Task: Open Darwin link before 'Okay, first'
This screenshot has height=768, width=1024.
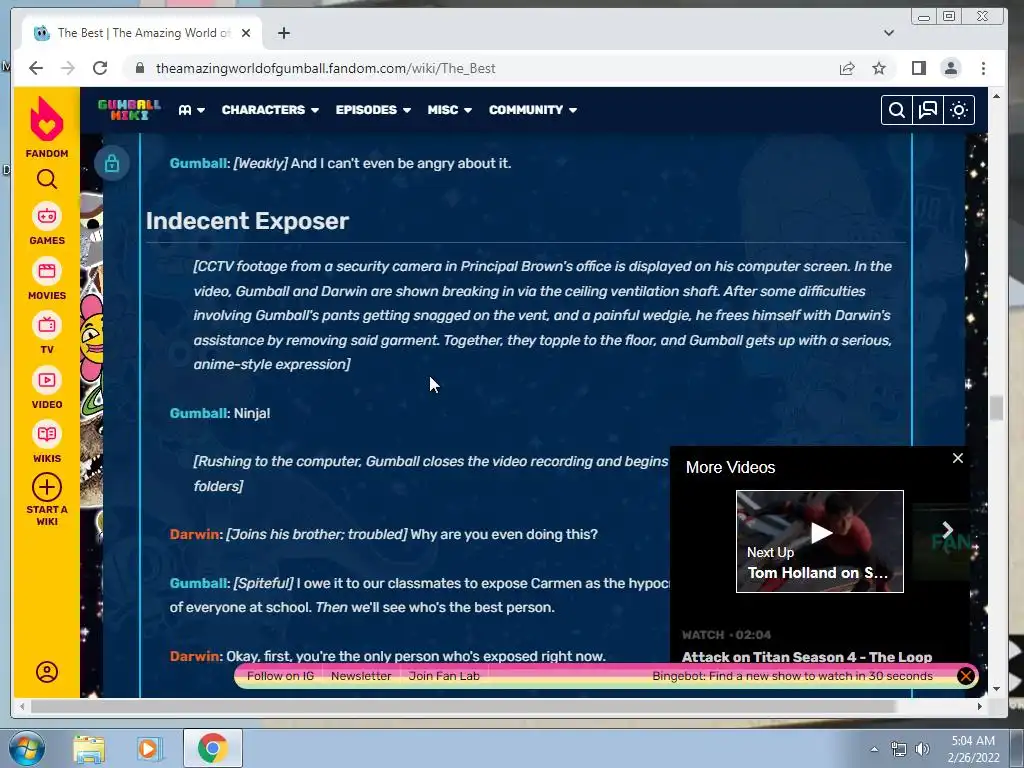Action: coord(195,656)
